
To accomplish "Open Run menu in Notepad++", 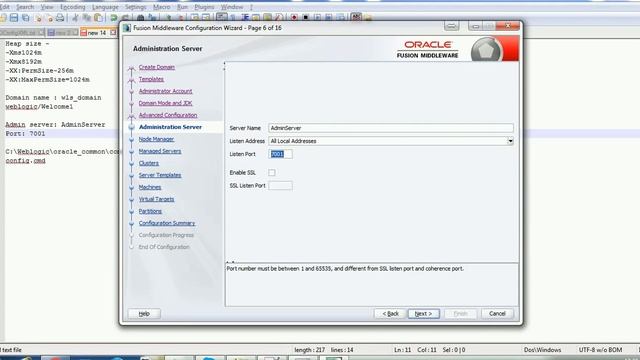I will point(182,7).
